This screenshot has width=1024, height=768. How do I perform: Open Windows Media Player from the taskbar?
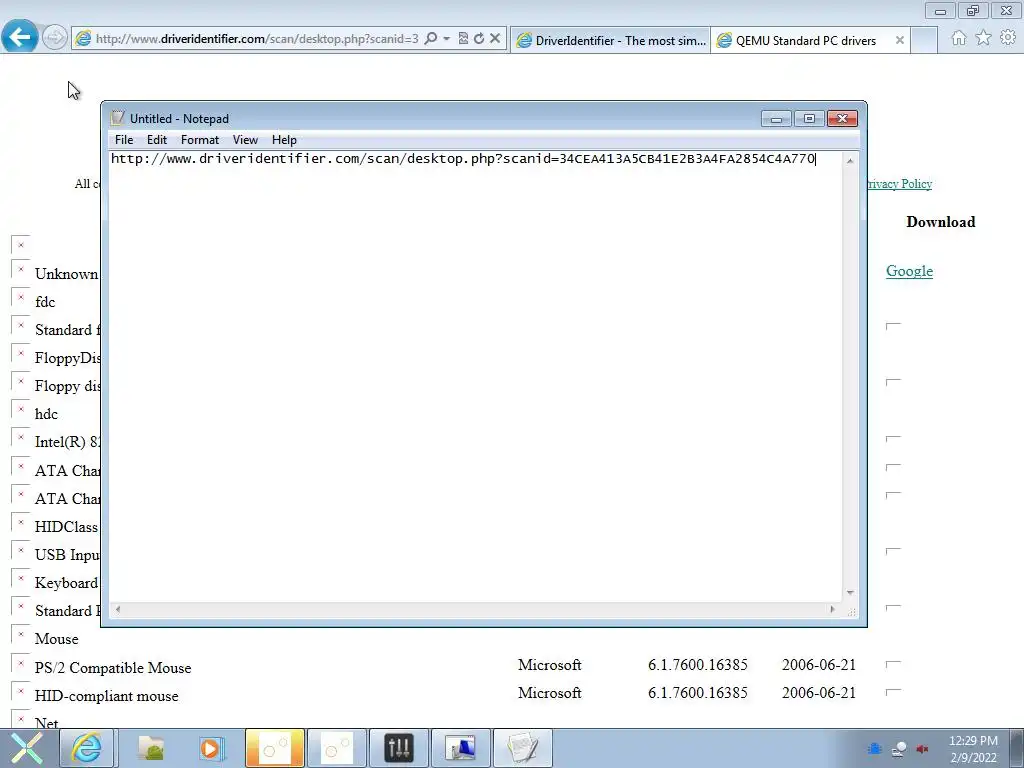tap(211, 748)
